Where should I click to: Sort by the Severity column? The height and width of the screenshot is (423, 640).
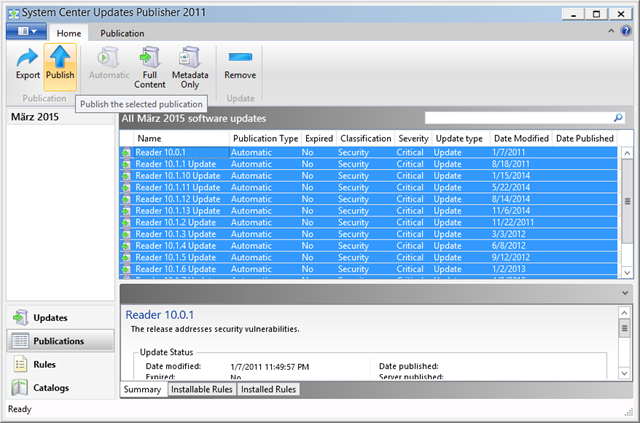point(413,138)
